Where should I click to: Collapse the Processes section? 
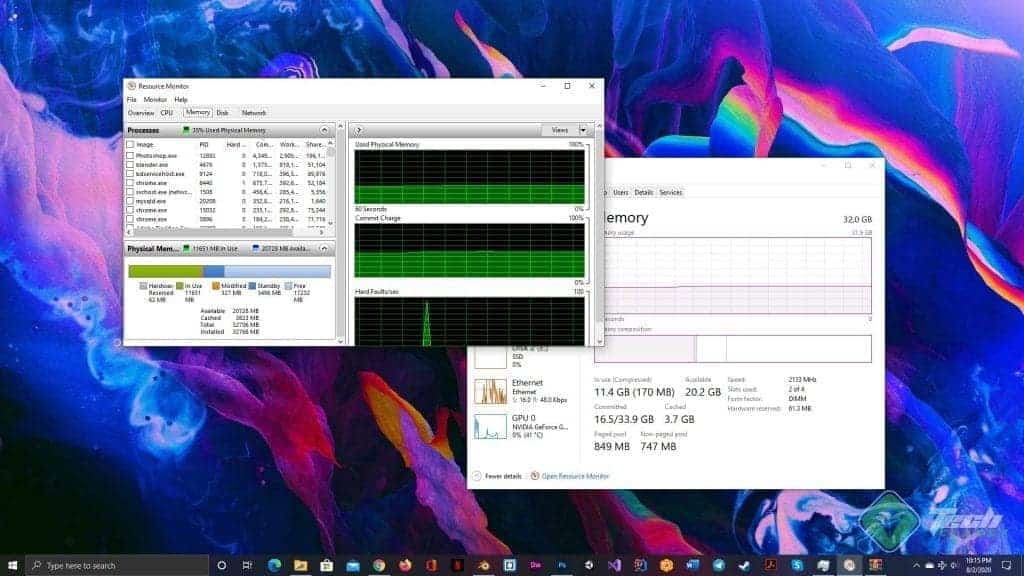coord(324,130)
